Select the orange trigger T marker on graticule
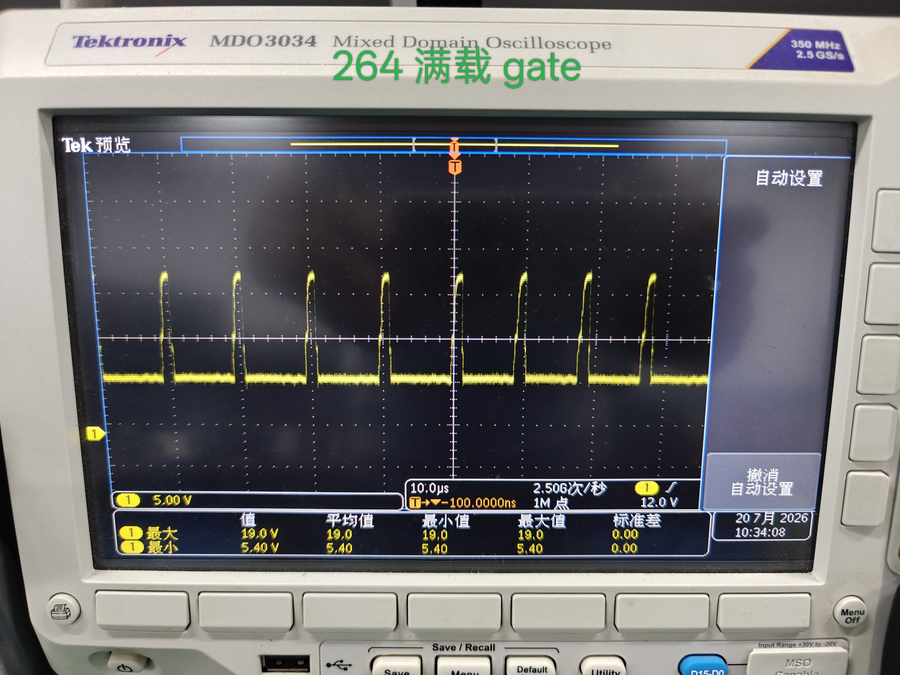This screenshot has height=675, width=900. point(455,167)
